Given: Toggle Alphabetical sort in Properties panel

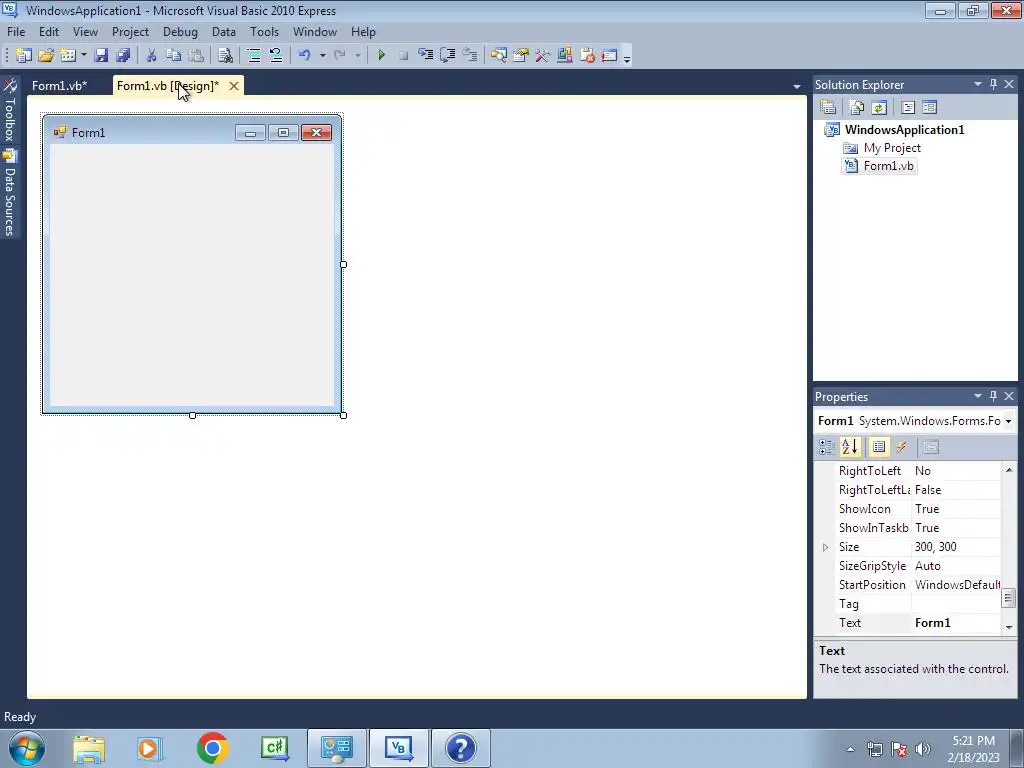Looking at the screenshot, I should pyautogui.click(x=850, y=447).
